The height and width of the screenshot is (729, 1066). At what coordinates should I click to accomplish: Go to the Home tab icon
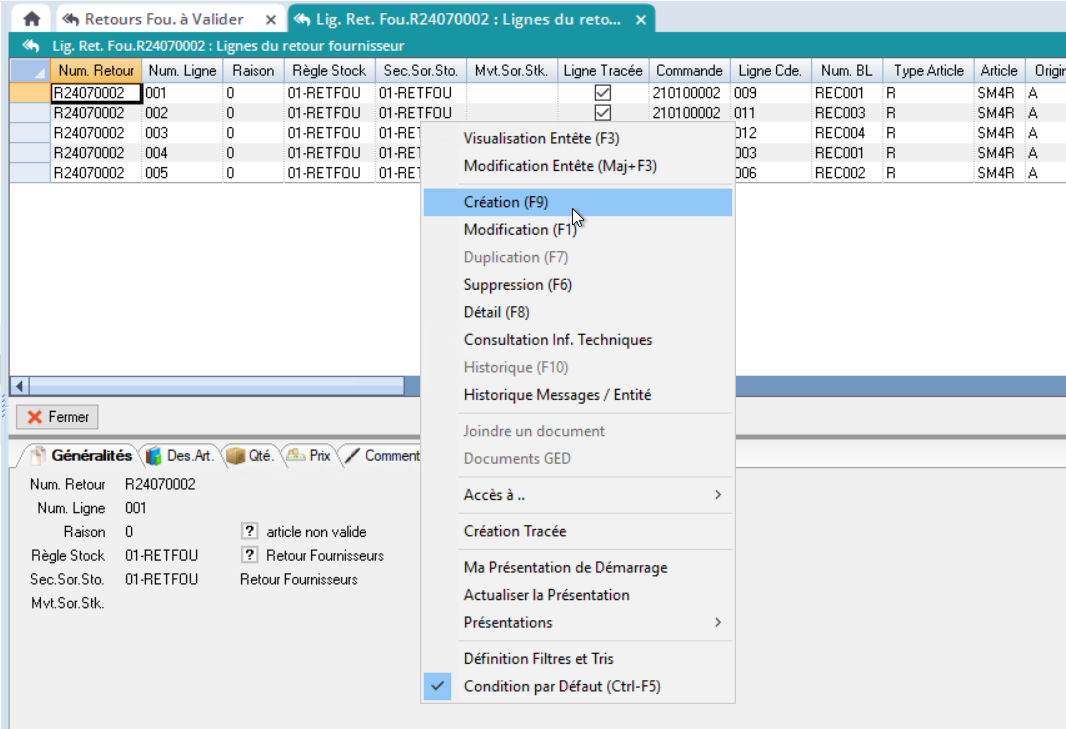click(x=32, y=19)
